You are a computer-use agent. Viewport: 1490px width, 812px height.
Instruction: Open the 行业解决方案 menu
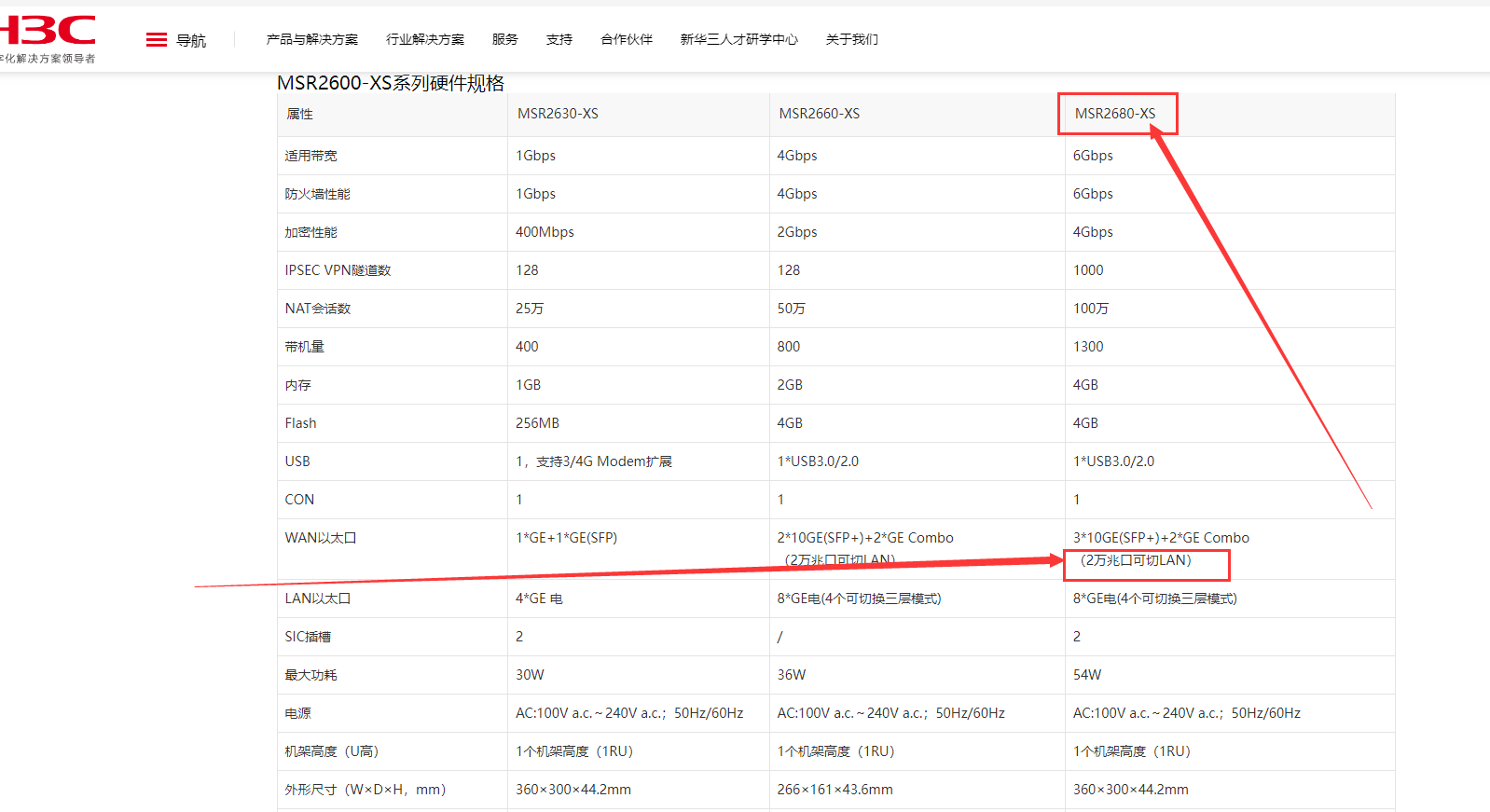click(x=425, y=39)
